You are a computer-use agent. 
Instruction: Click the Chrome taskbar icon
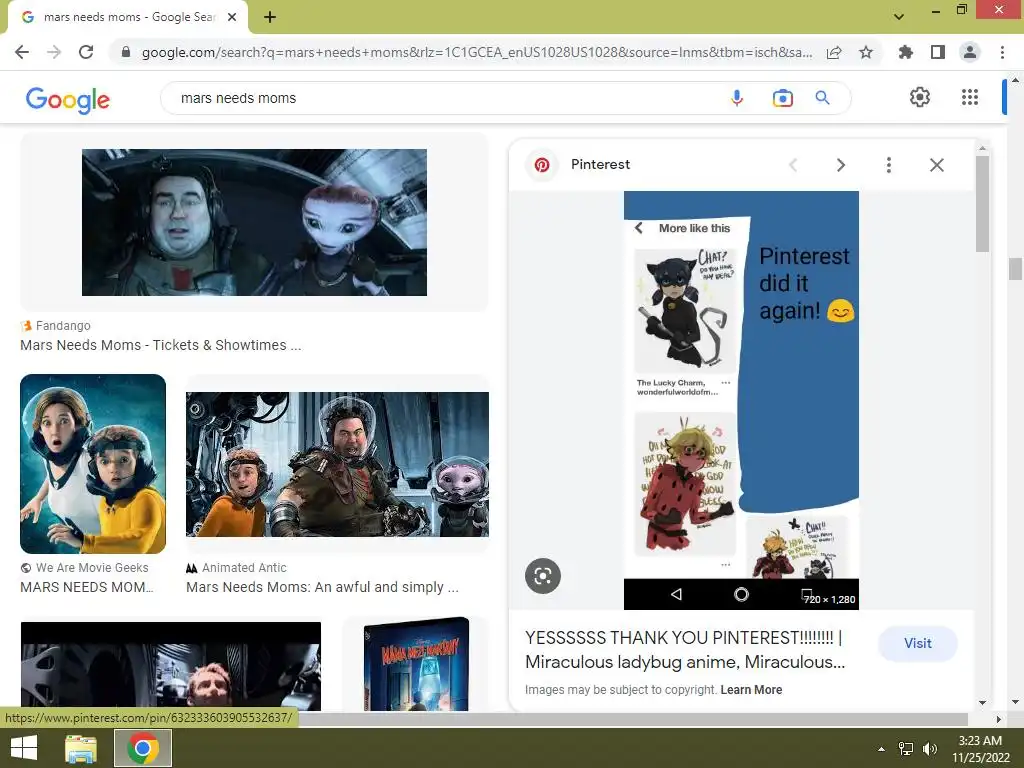point(143,748)
